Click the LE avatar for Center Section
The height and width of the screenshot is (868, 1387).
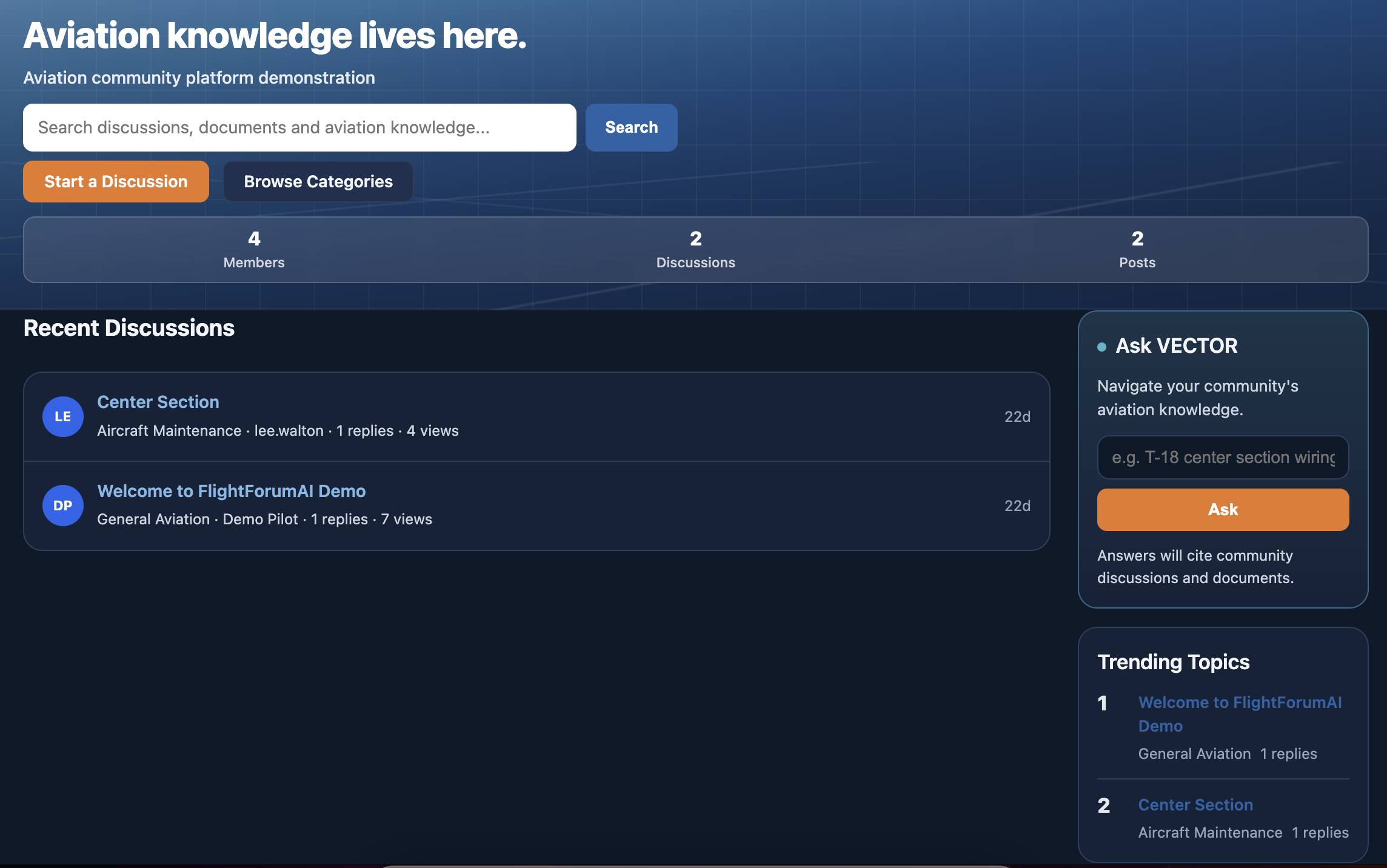pos(63,416)
